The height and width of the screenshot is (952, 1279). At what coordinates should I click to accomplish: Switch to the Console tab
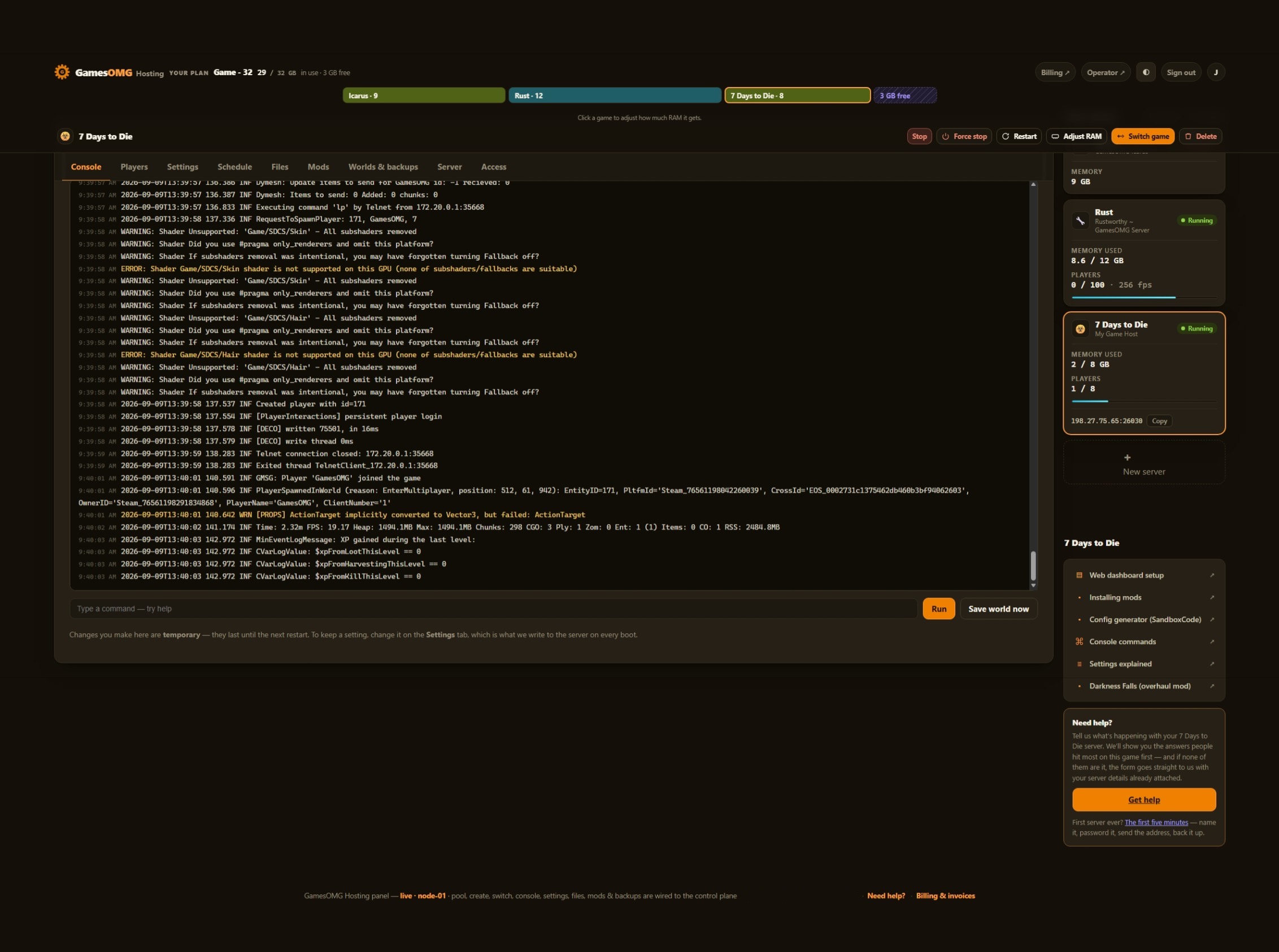86,167
